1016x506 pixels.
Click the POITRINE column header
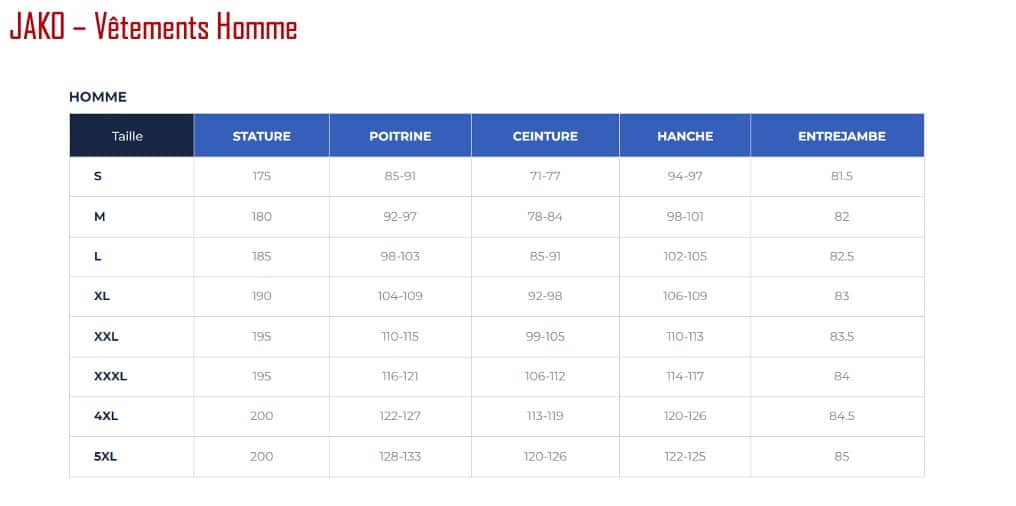tap(400, 136)
